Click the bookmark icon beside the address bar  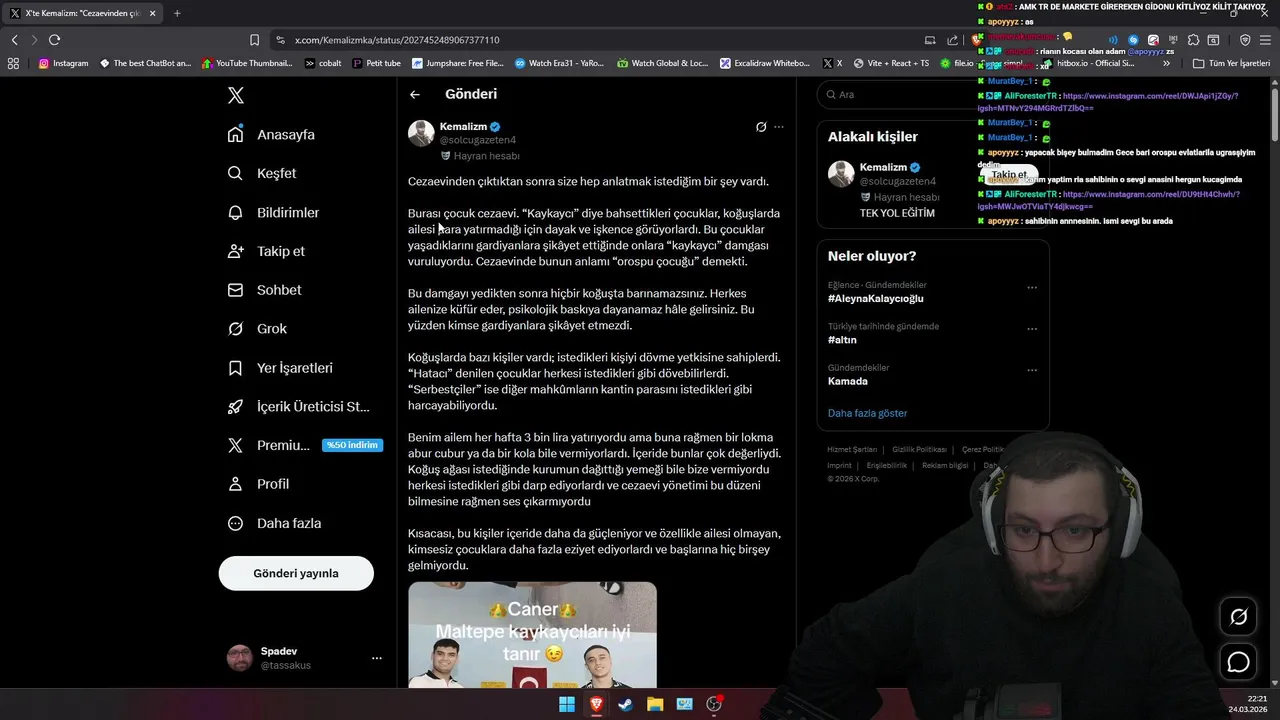[254, 40]
